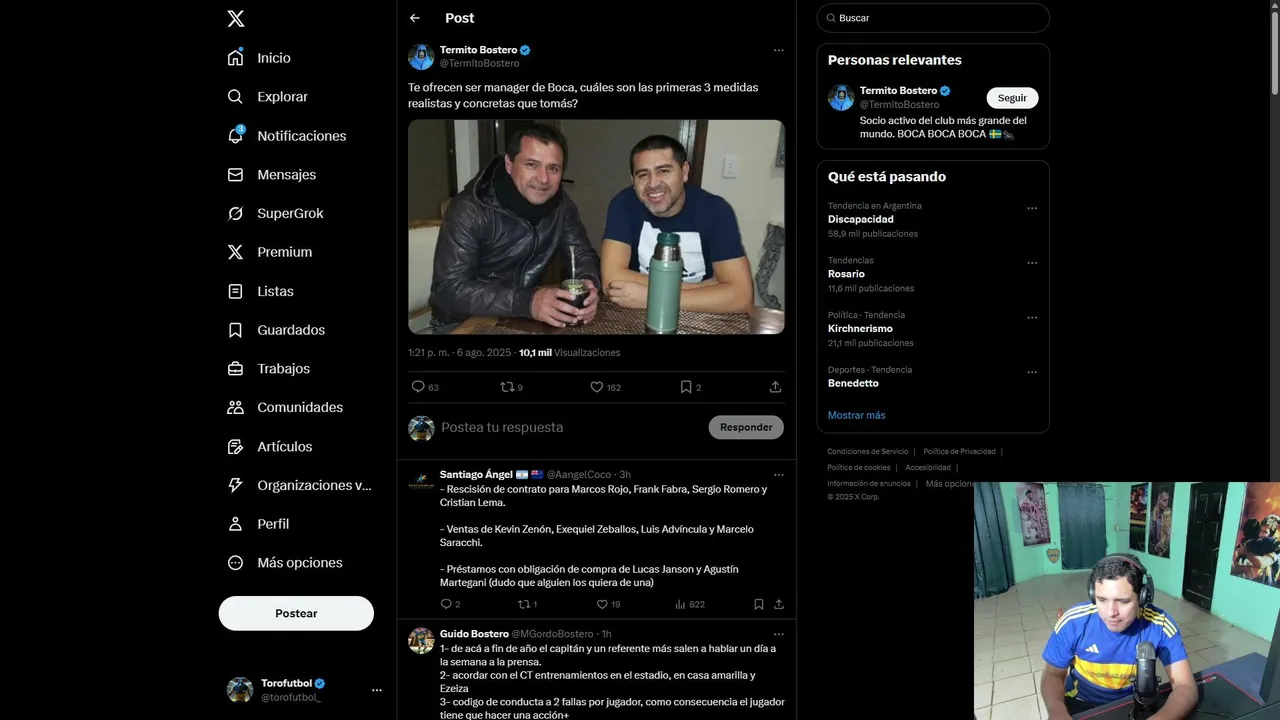Image resolution: width=1280 pixels, height=720 pixels.
Task: Expand Torofutbol account menu
Action: click(x=377, y=690)
